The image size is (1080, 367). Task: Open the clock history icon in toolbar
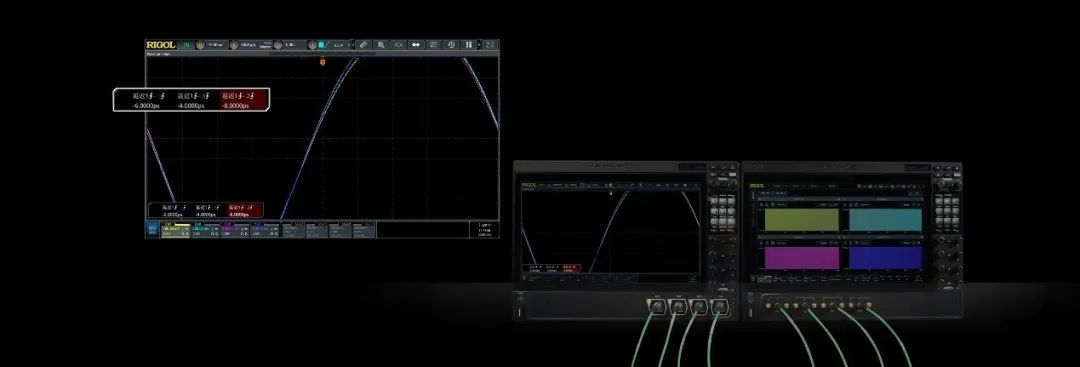pyautogui.click(x=451, y=45)
